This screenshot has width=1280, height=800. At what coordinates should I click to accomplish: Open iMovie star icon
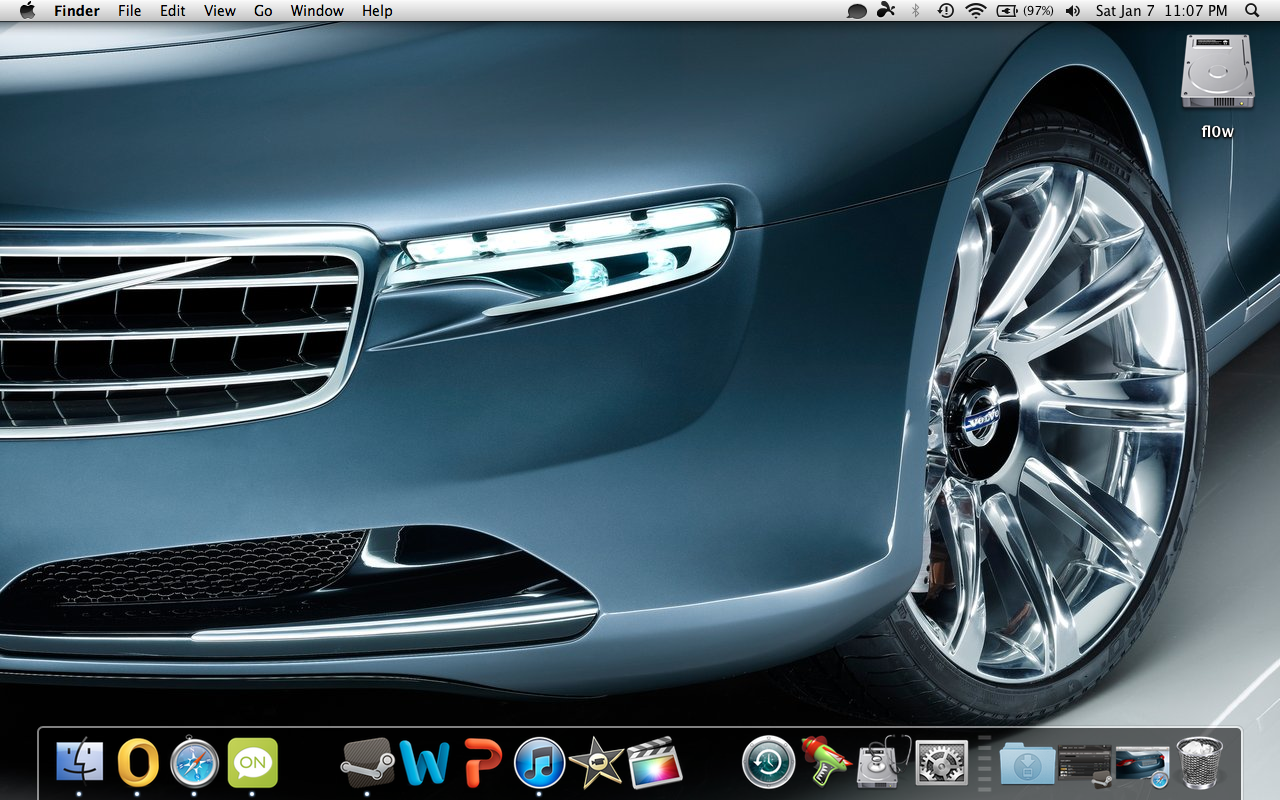pyautogui.click(x=596, y=763)
